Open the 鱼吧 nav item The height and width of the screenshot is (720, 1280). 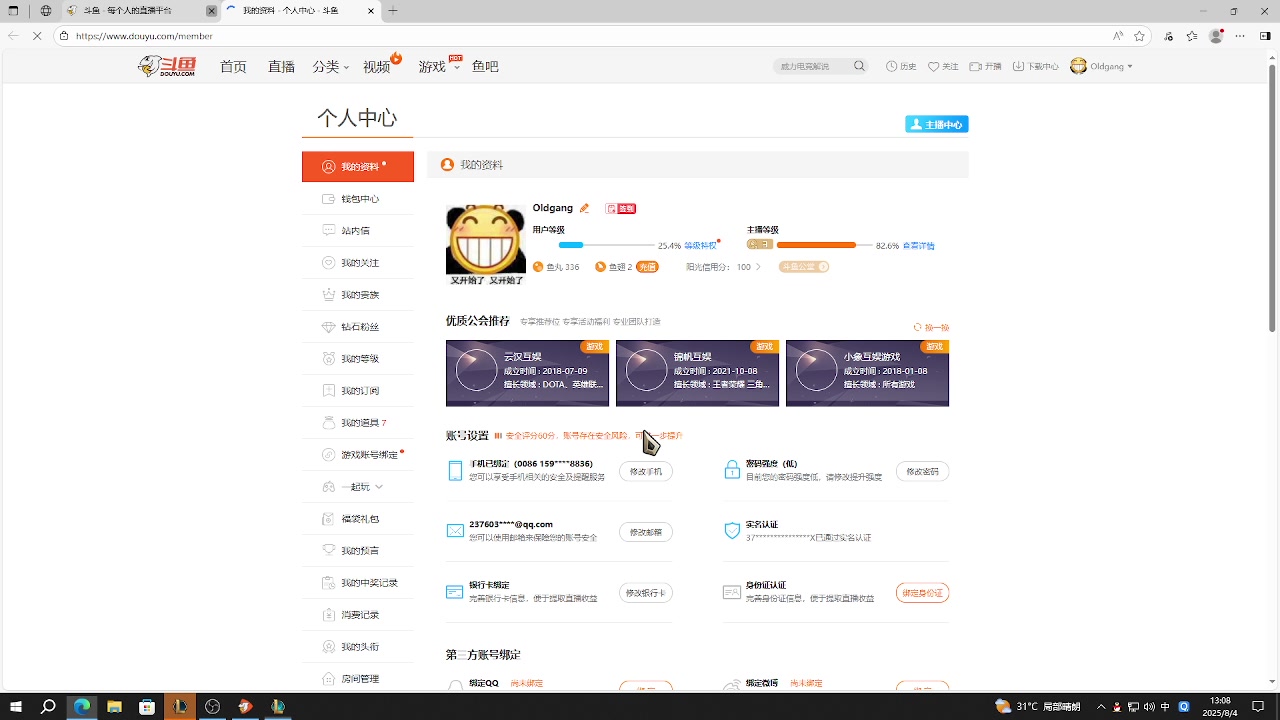click(485, 67)
